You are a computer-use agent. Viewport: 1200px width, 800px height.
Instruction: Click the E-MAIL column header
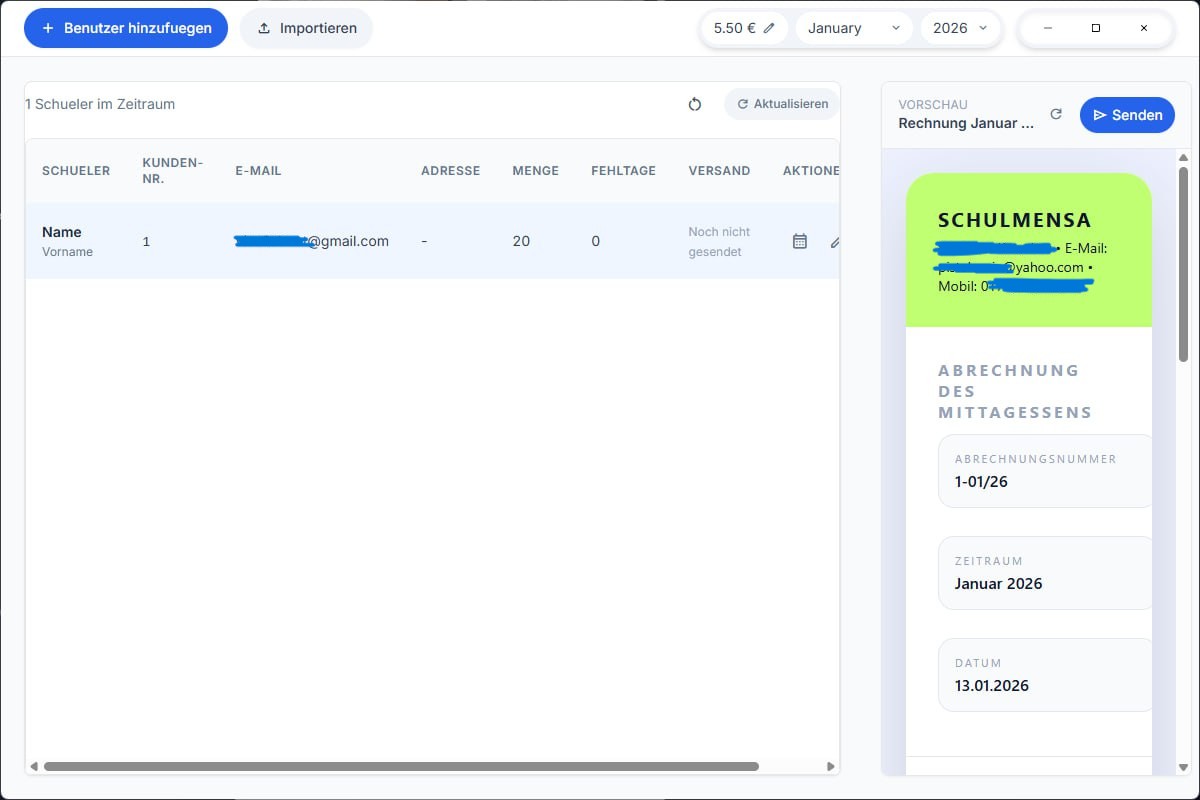258,171
